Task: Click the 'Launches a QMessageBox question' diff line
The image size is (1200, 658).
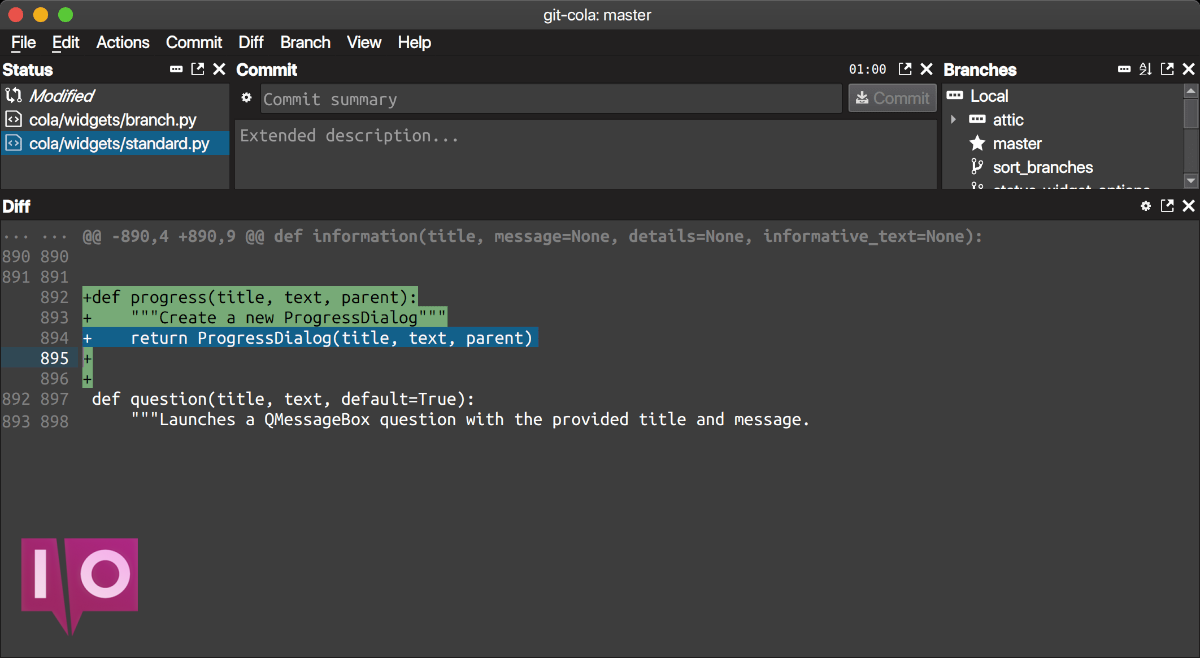Action: pyautogui.click(x=469, y=420)
